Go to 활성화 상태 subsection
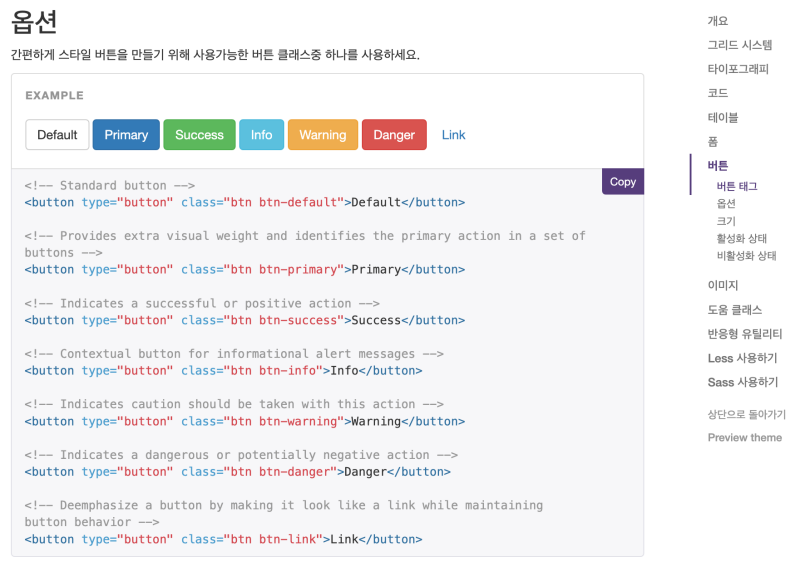This screenshot has height=566, width=800. tap(741, 238)
